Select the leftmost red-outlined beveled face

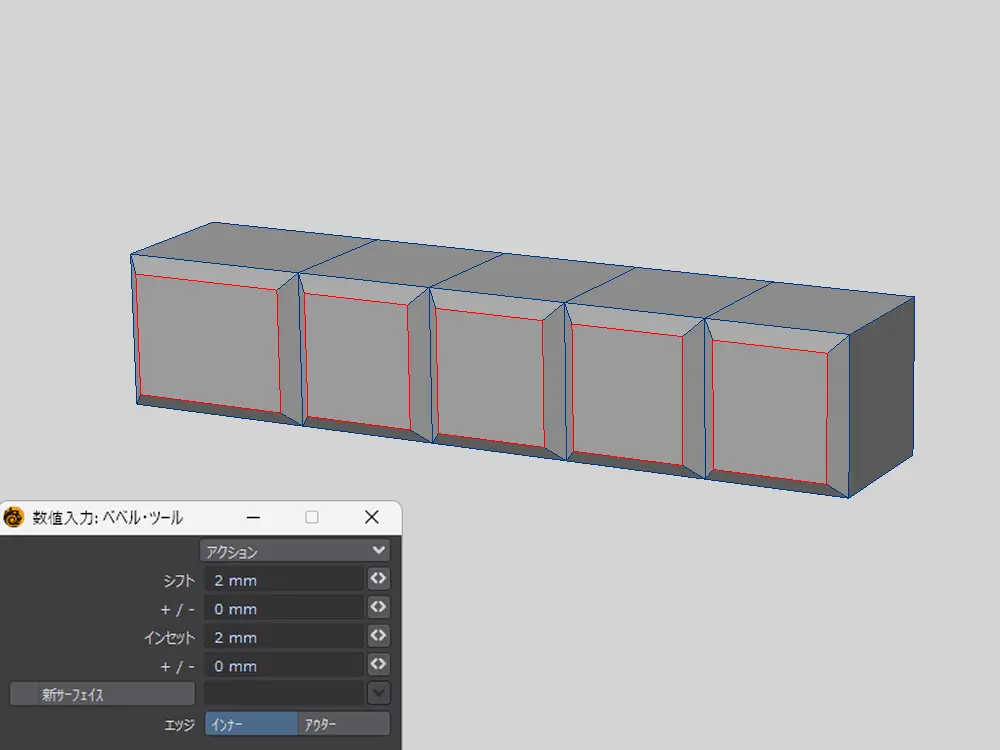pyautogui.click(x=208, y=343)
